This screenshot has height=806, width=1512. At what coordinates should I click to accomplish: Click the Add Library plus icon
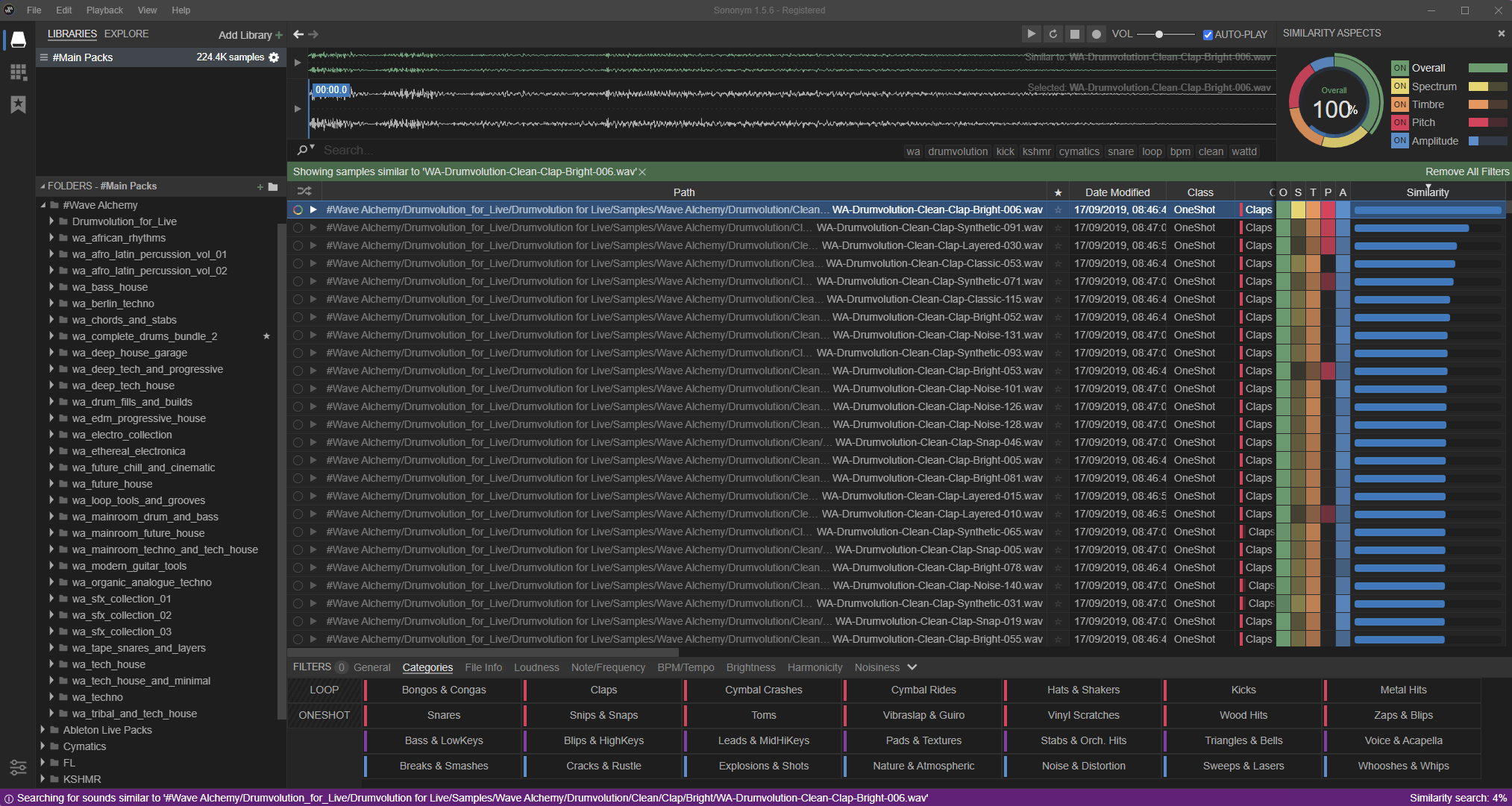(x=279, y=35)
